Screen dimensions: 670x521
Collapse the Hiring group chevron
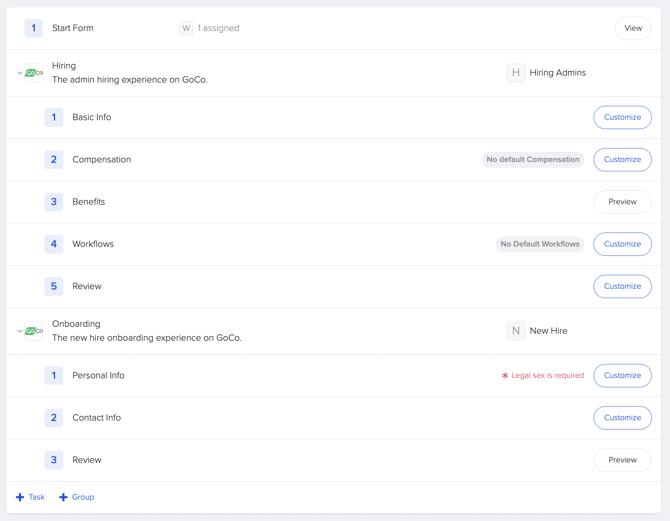[19, 73]
